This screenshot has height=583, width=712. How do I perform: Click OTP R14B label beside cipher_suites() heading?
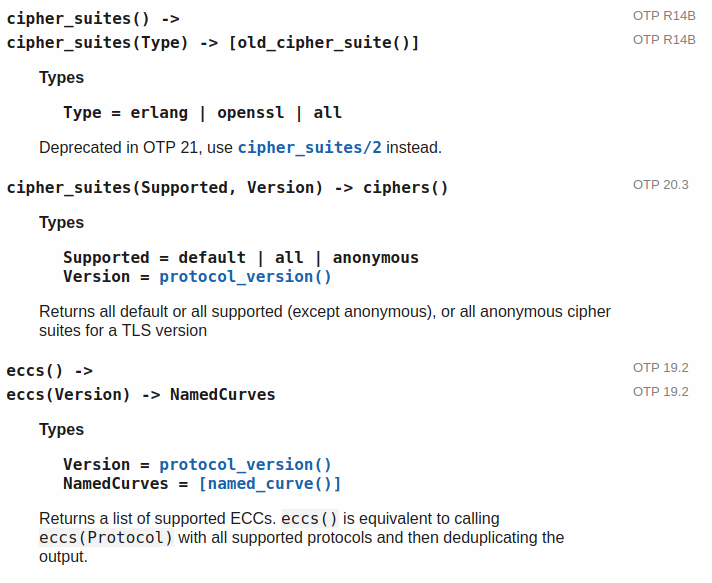pos(664,16)
